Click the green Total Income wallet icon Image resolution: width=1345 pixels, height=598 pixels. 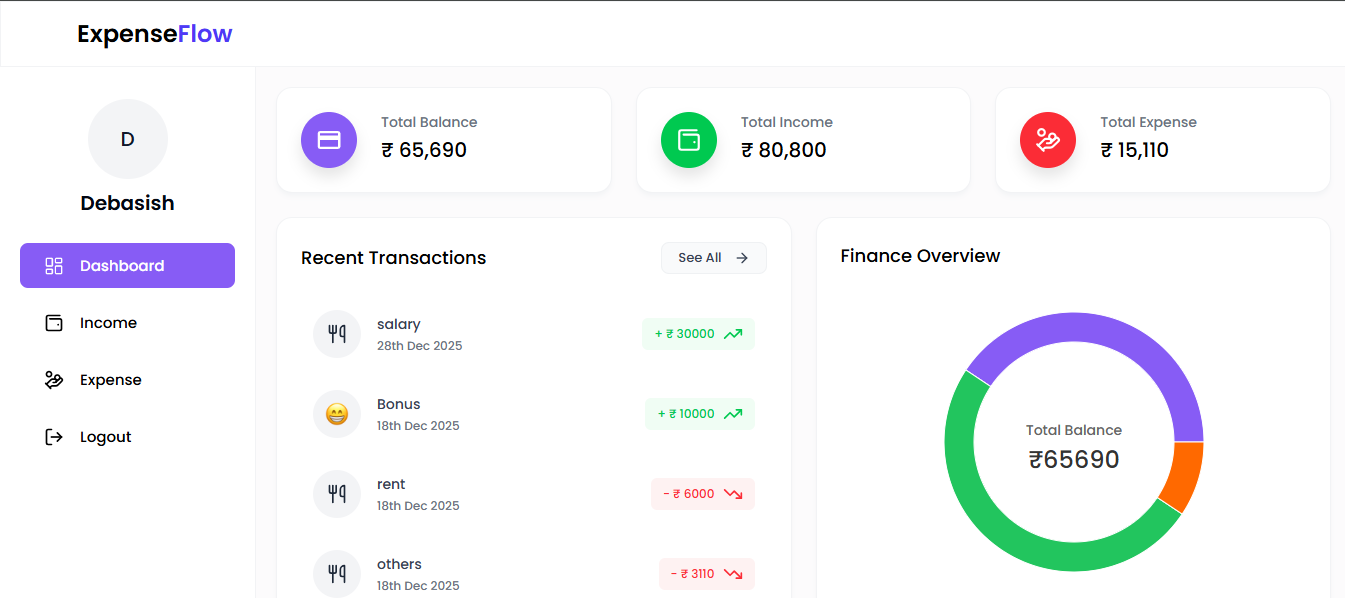689,140
